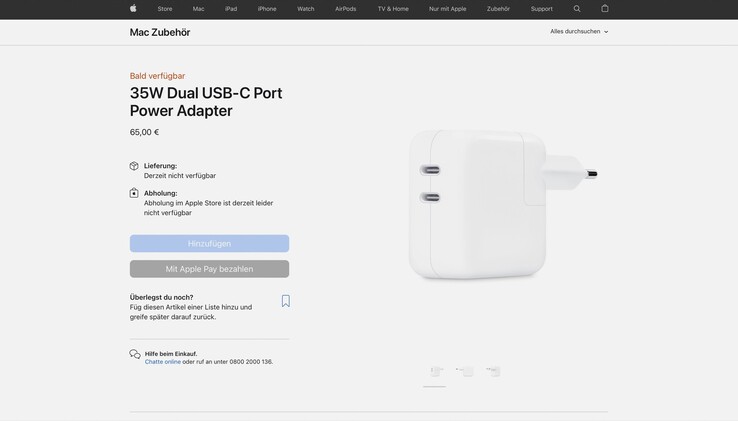The image size is (738, 421).
Task: Expand the Alles durchsuchen dropdown
Action: 579,32
